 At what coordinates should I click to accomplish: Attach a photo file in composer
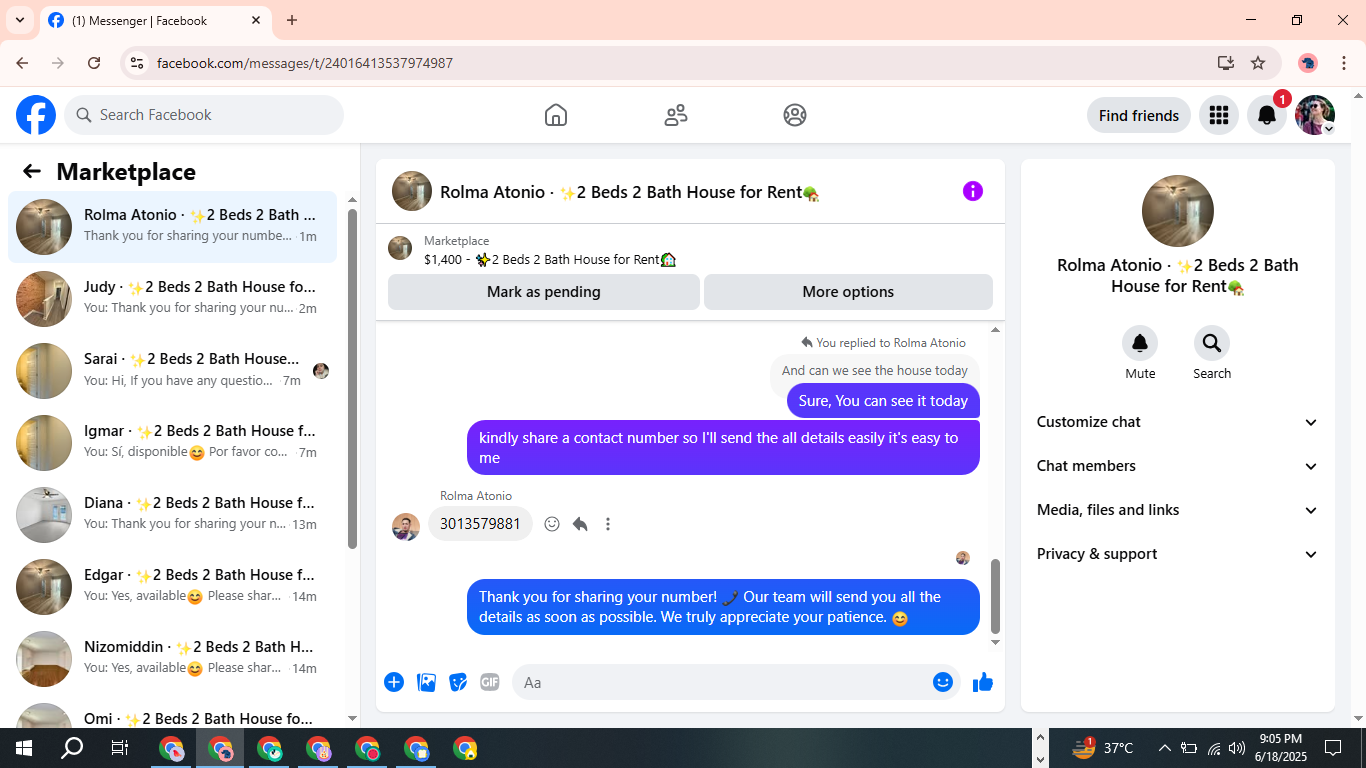pyautogui.click(x=426, y=682)
